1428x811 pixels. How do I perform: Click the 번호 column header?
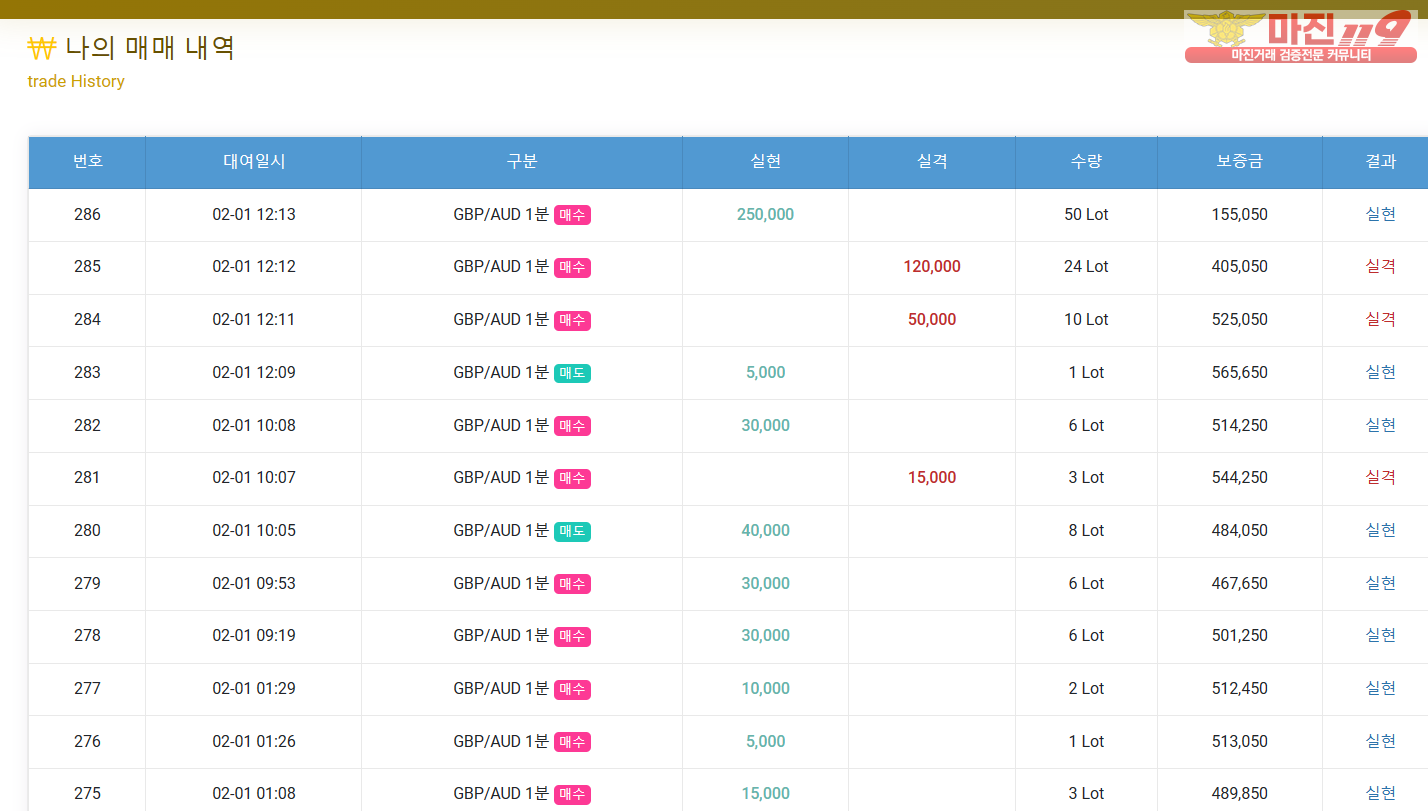pyautogui.click(x=87, y=161)
